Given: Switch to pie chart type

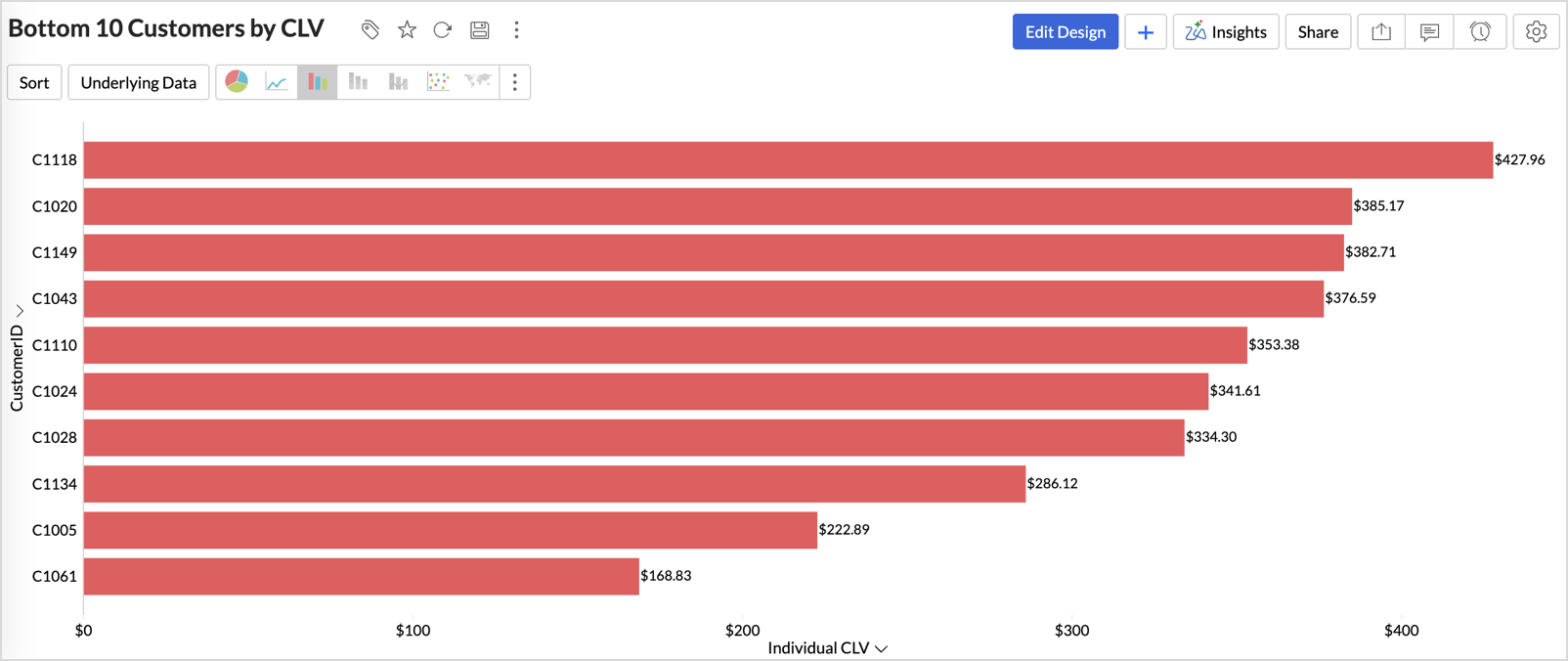Looking at the screenshot, I should click(x=237, y=82).
